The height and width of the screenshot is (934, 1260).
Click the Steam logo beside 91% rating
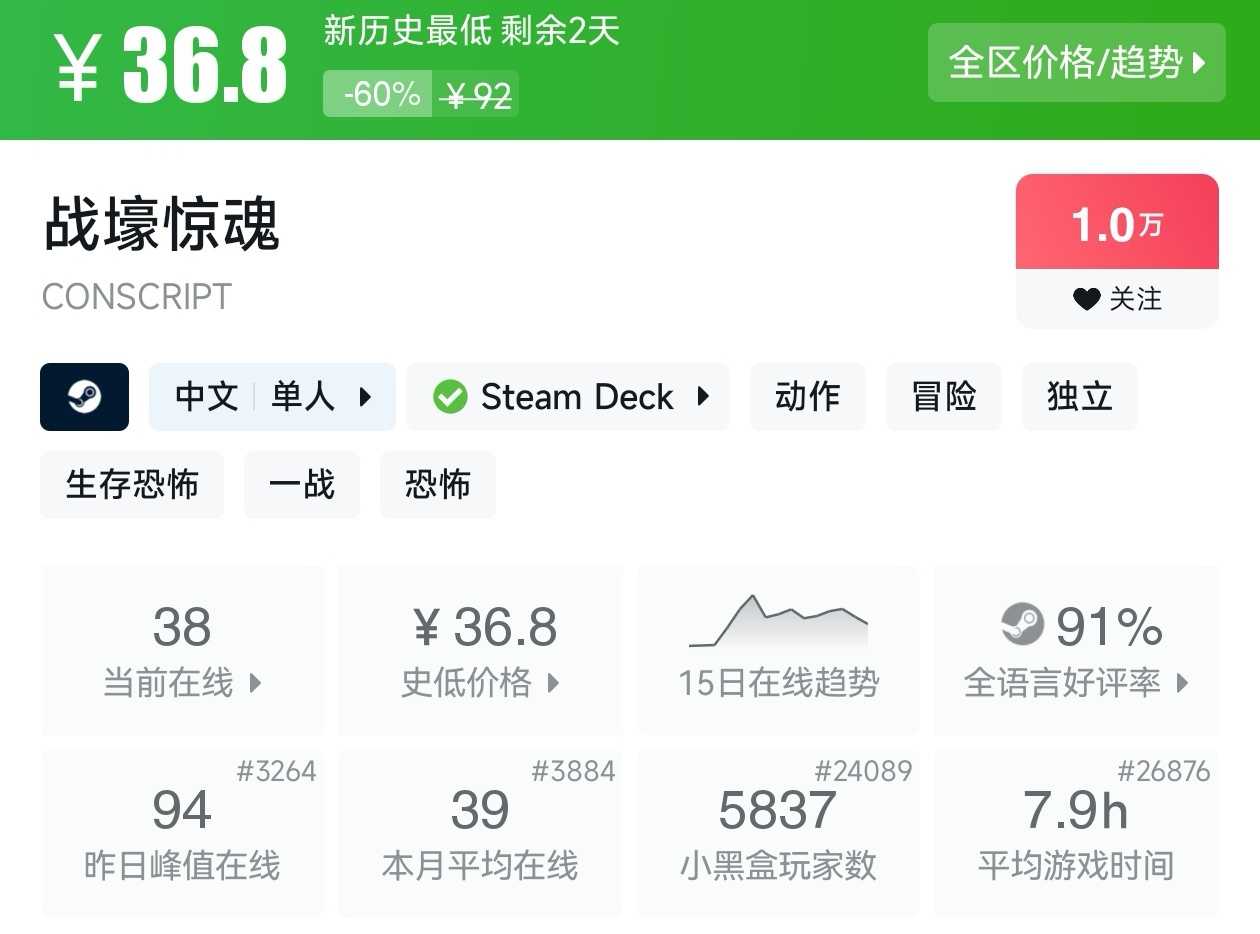point(1022,626)
